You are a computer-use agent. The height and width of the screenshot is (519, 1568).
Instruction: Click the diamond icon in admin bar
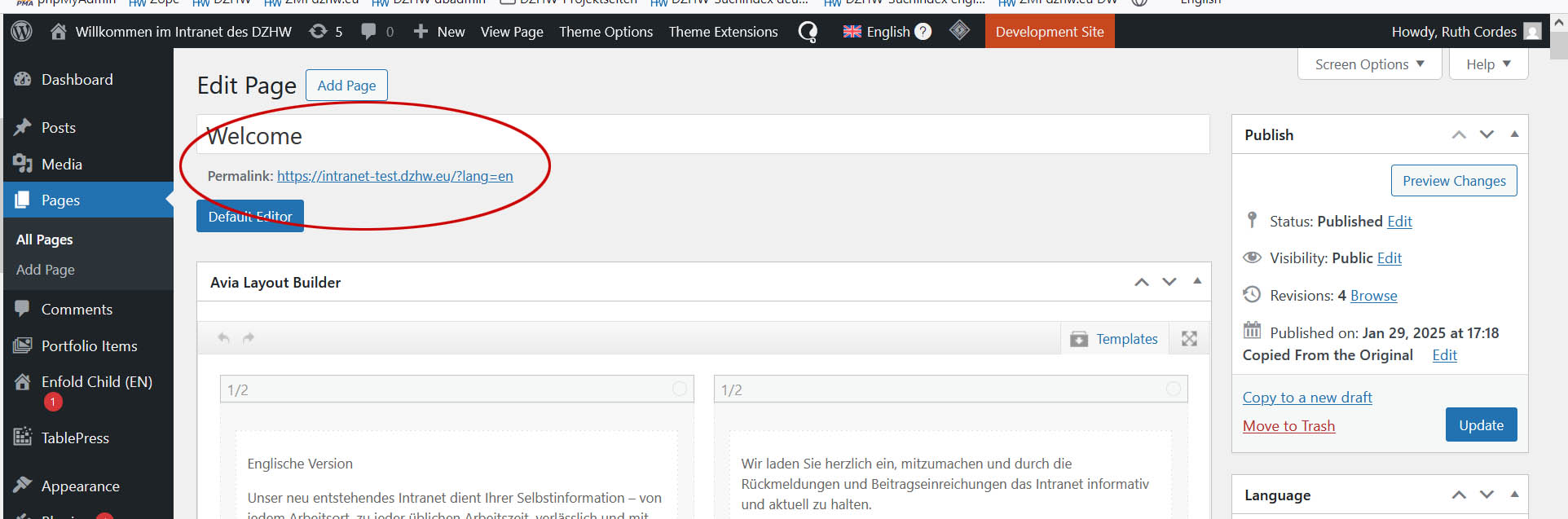[x=959, y=31]
